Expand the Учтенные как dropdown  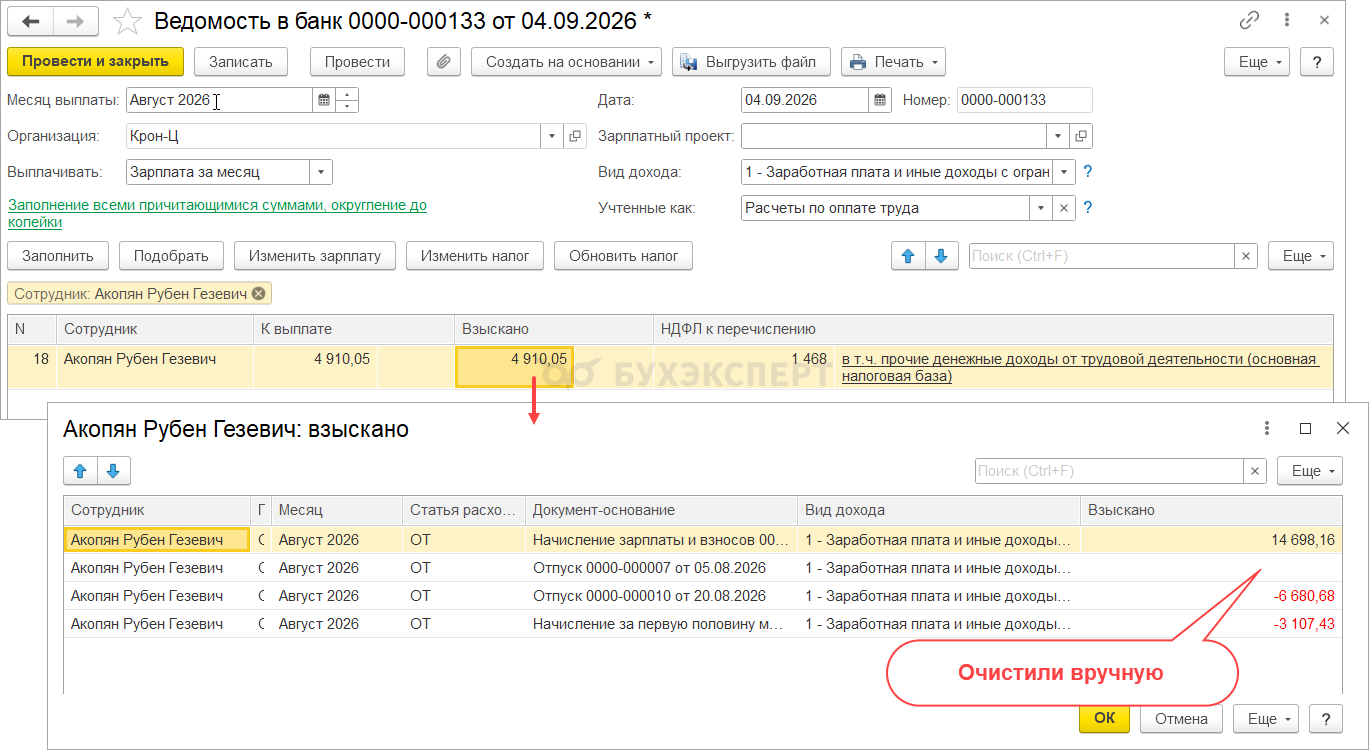coord(1043,208)
